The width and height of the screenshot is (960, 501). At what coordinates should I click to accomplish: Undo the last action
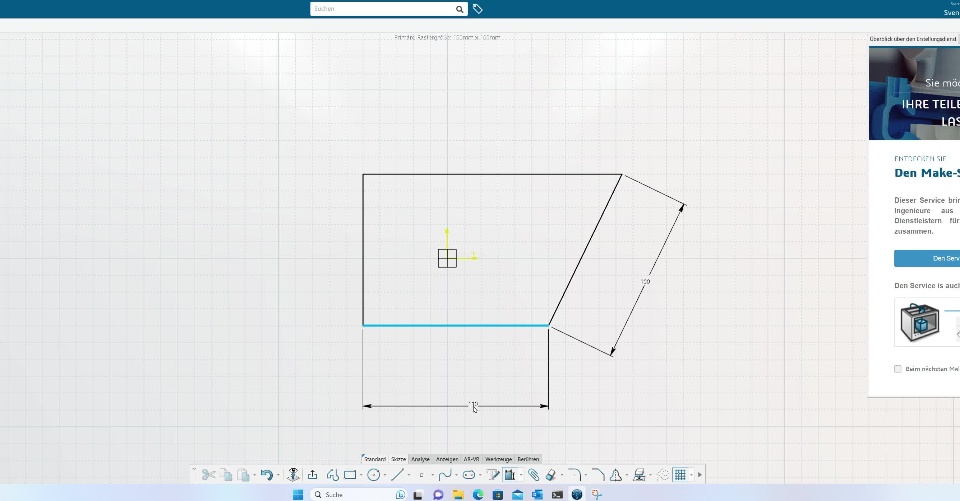pyautogui.click(x=266, y=475)
